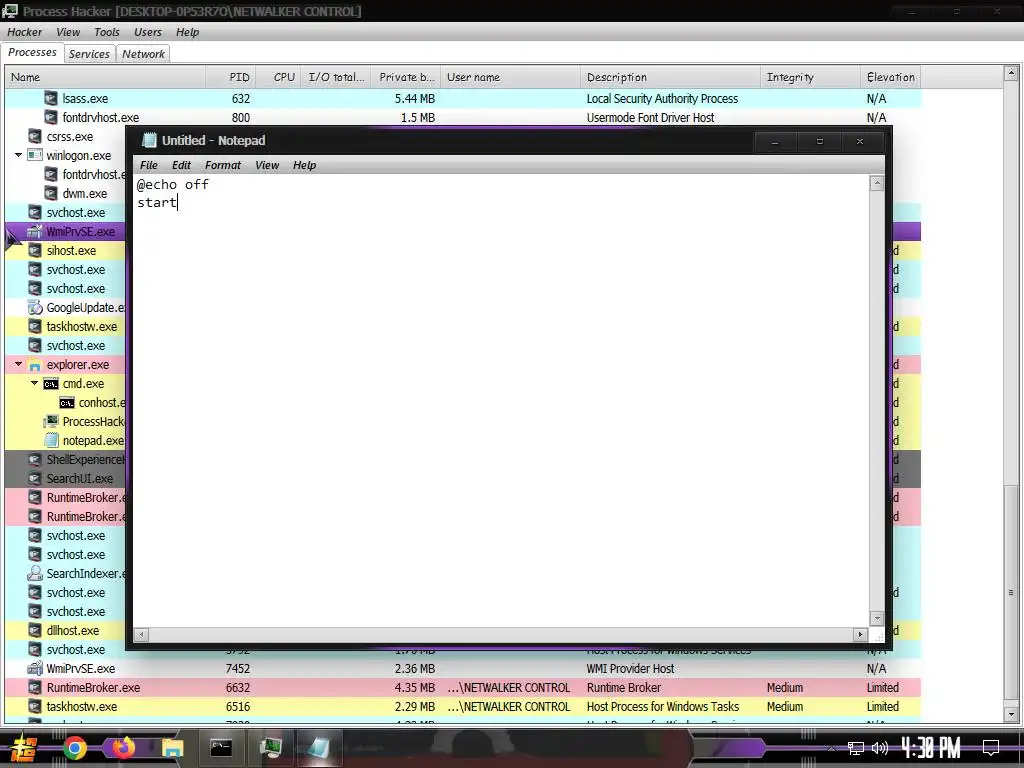The width and height of the screenshot is (1024, 768).
Task: Sort by Private bytes column header
Action: 406,77
